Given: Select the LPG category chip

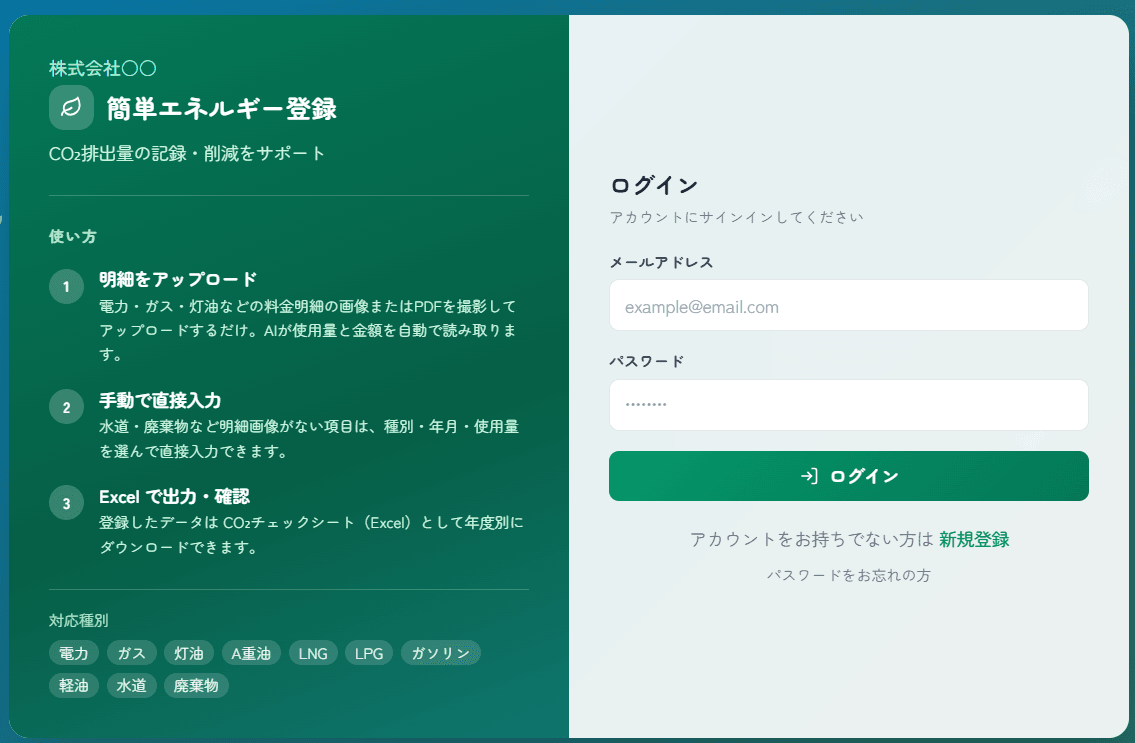Looking at the screenshot, I should click(x=369, y=653).
